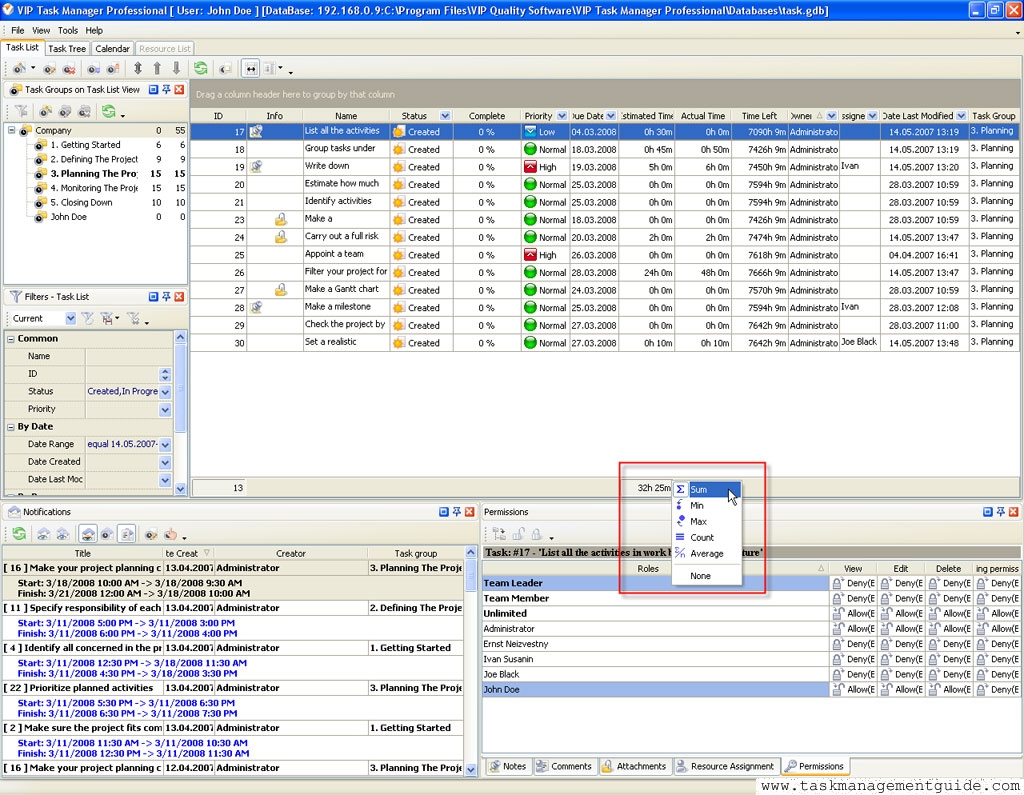
Task: Open the Status filter value dropdown
Action: (165, 391)
